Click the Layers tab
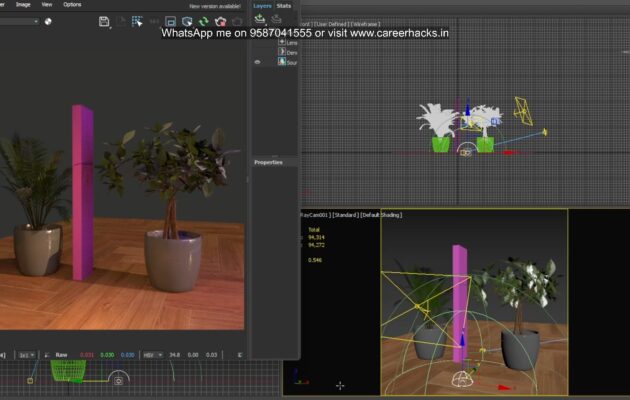The width and height of the screenshot is (630, 400). (x=262, y=5)
